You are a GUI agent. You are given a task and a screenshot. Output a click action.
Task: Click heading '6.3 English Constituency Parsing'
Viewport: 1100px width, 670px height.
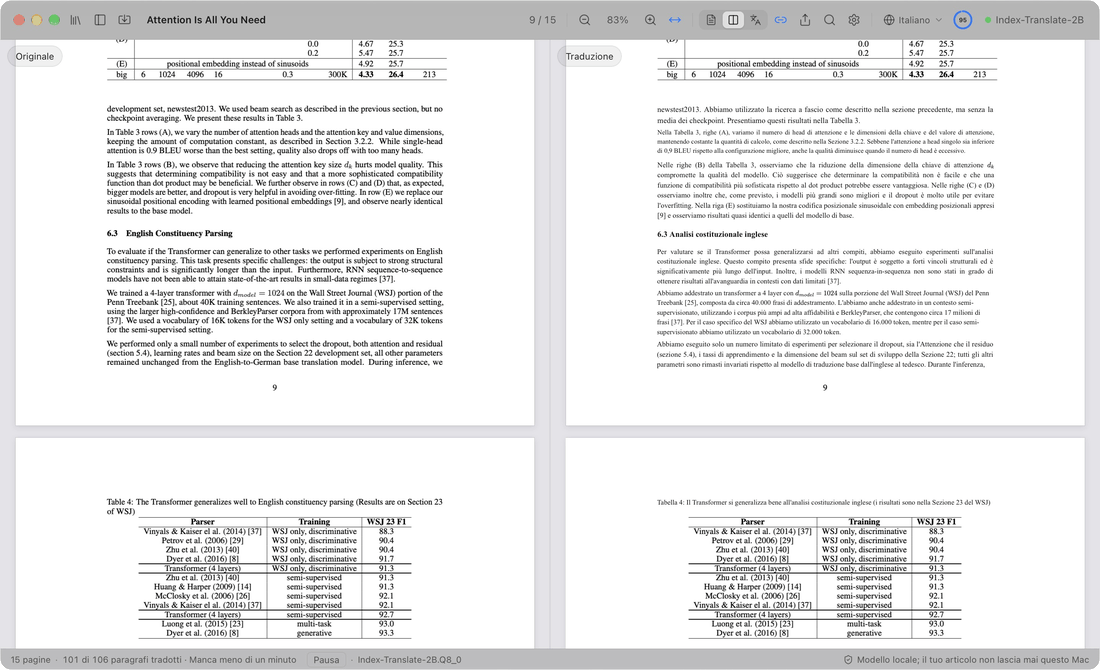coord(170,233)
